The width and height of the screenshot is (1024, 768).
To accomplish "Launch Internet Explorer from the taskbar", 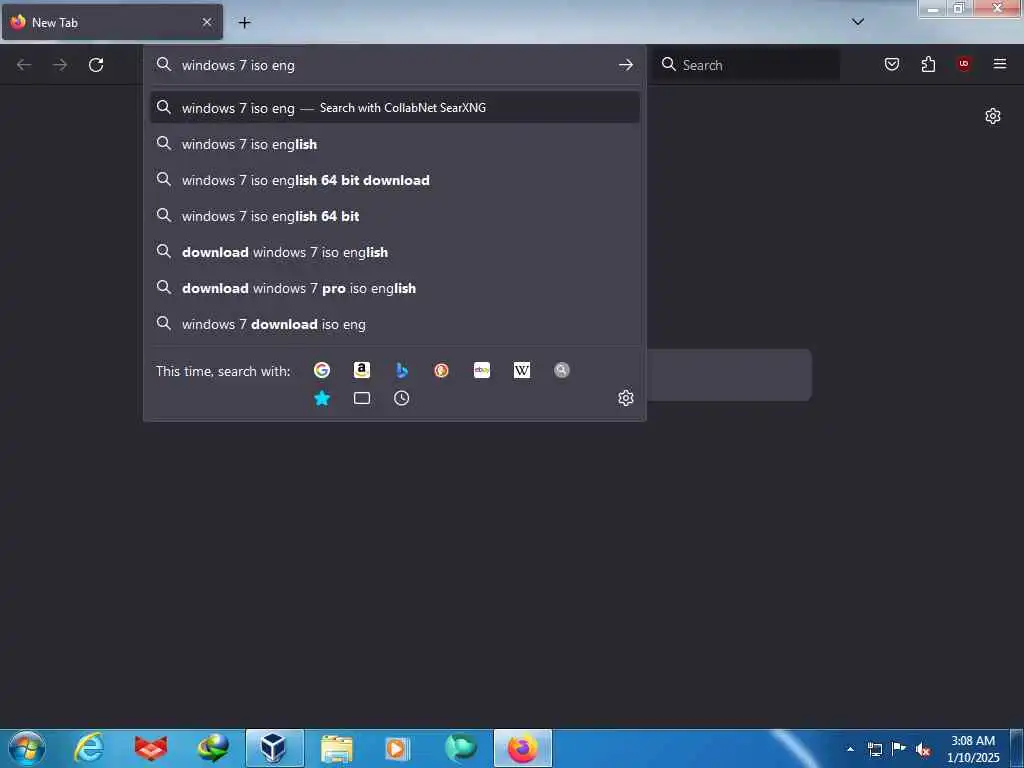I will tap(89, 748).
